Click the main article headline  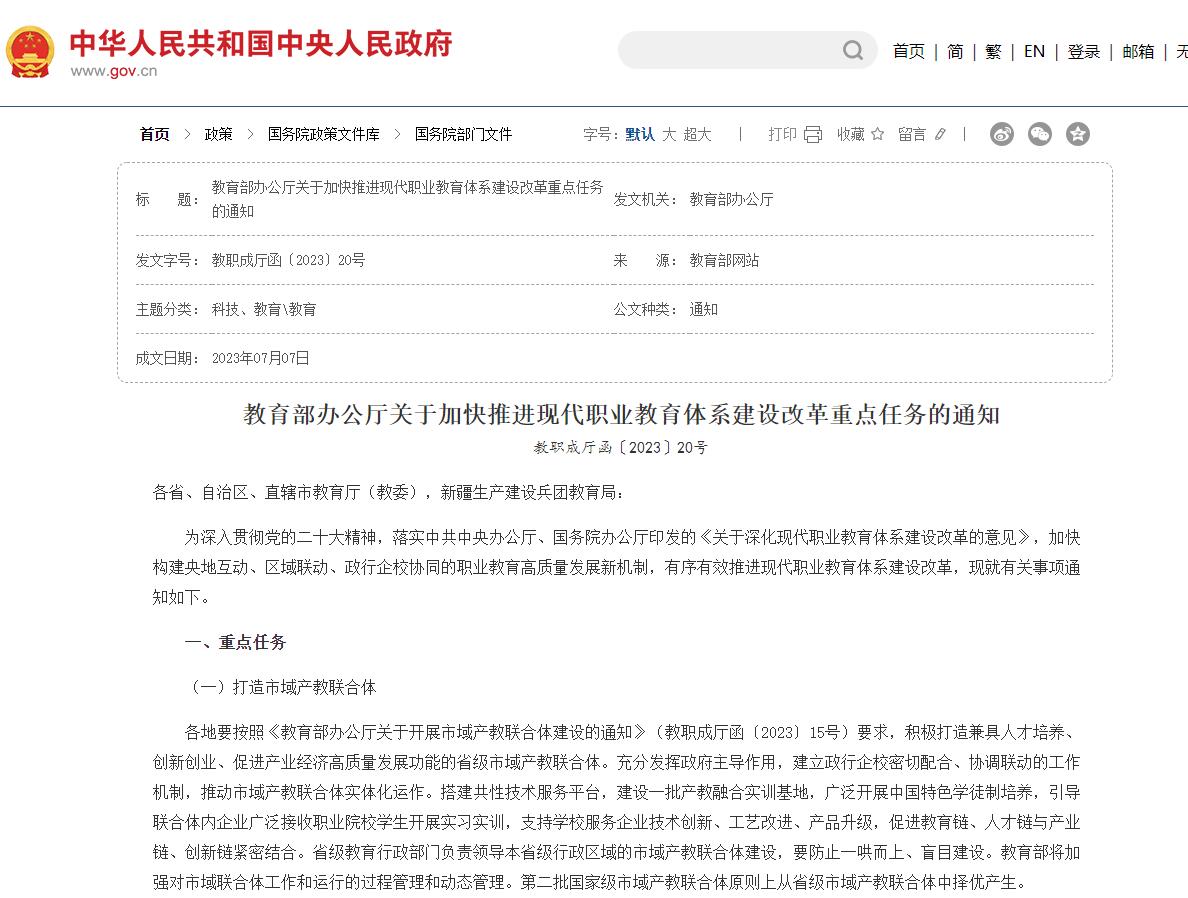621,415
